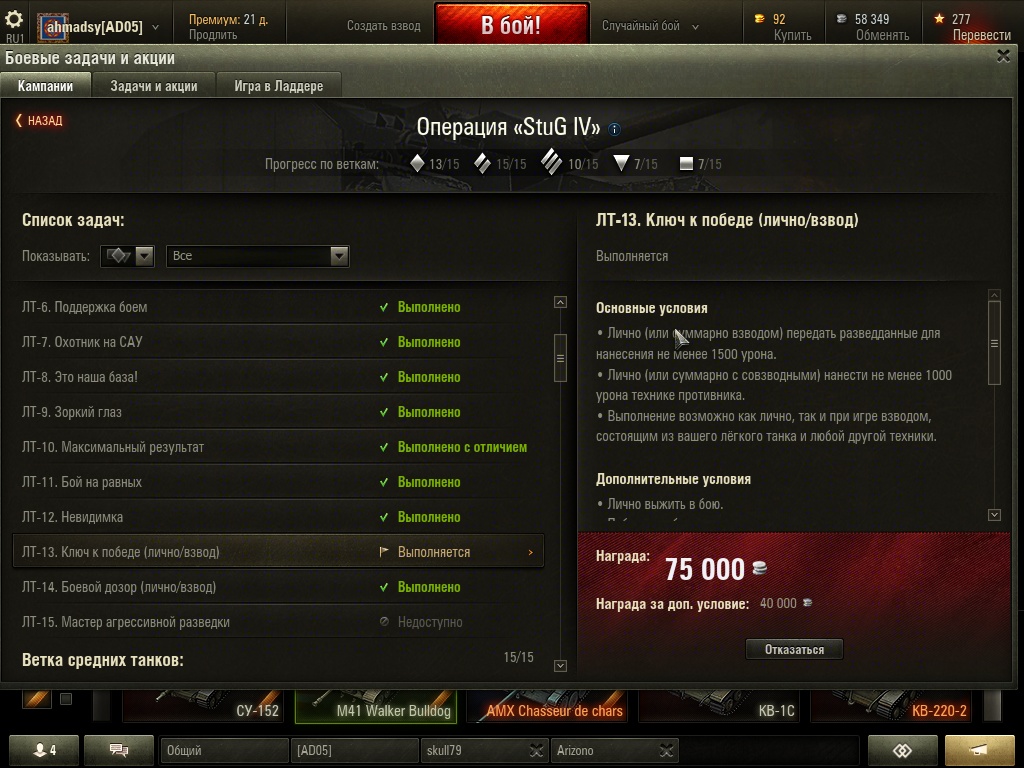This screenshot has height=768, width=1024.
Task: Select the square SPG branch icon
Action: [x=686, y=163]
